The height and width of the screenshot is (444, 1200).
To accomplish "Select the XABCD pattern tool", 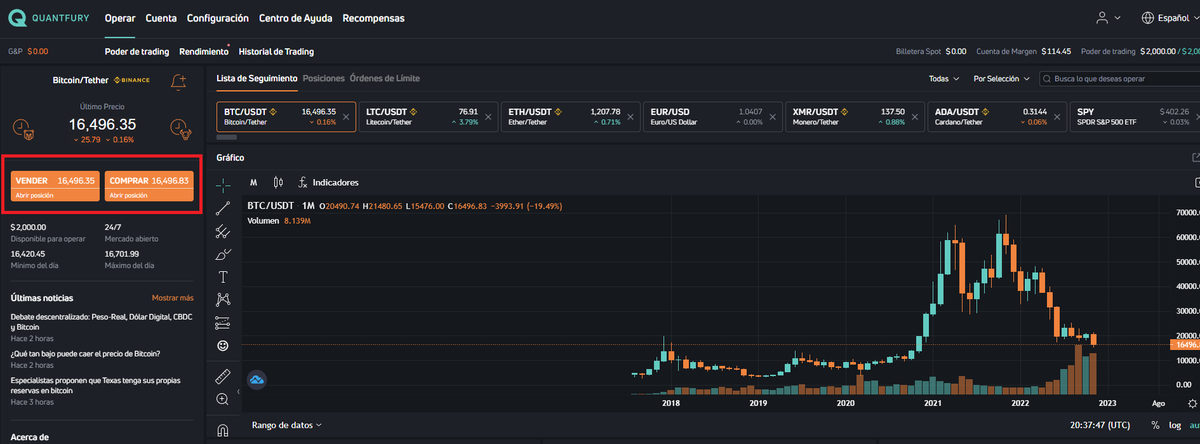I will pyautogui.click(x=223, y=299).
